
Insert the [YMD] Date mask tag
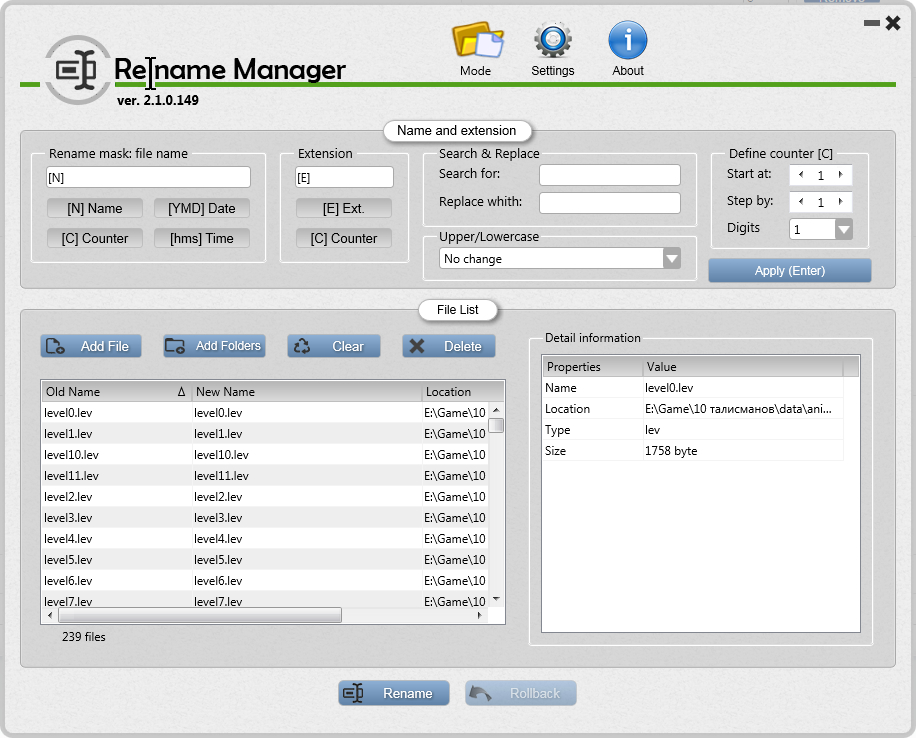point(202,209)
